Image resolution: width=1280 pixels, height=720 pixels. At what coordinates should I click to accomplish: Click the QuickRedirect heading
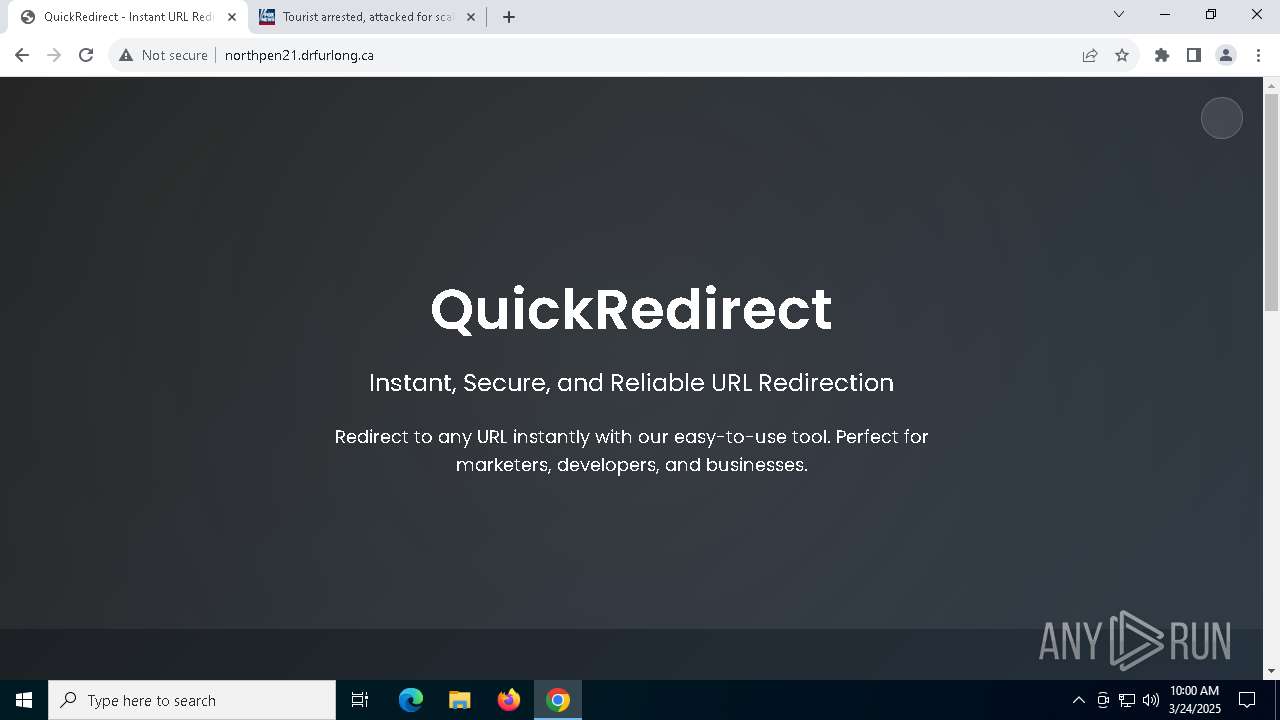(x=631, y=309)
